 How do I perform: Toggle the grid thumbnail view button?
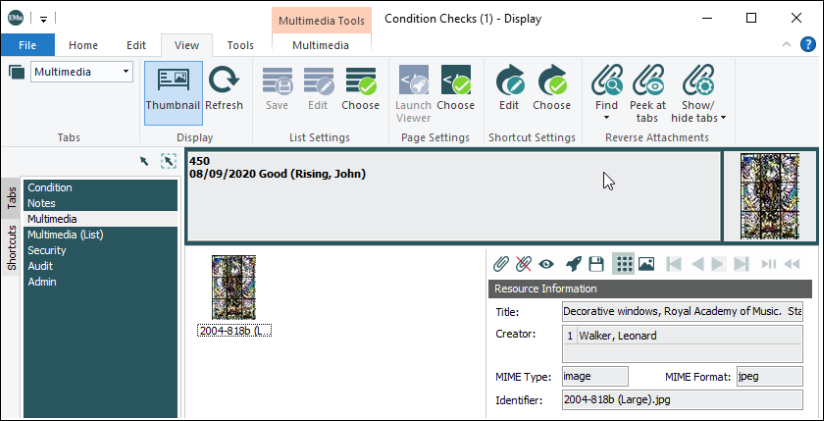623,264
